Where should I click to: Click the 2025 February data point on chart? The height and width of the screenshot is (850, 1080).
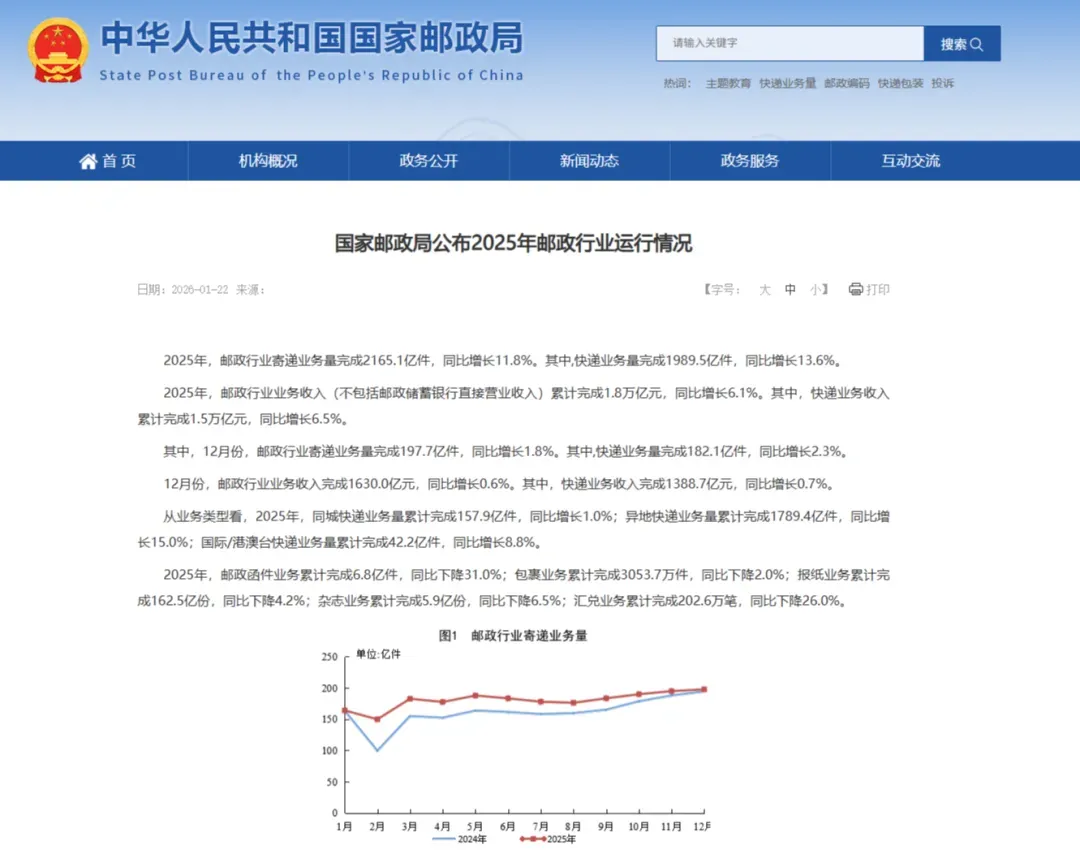[377, 719]
